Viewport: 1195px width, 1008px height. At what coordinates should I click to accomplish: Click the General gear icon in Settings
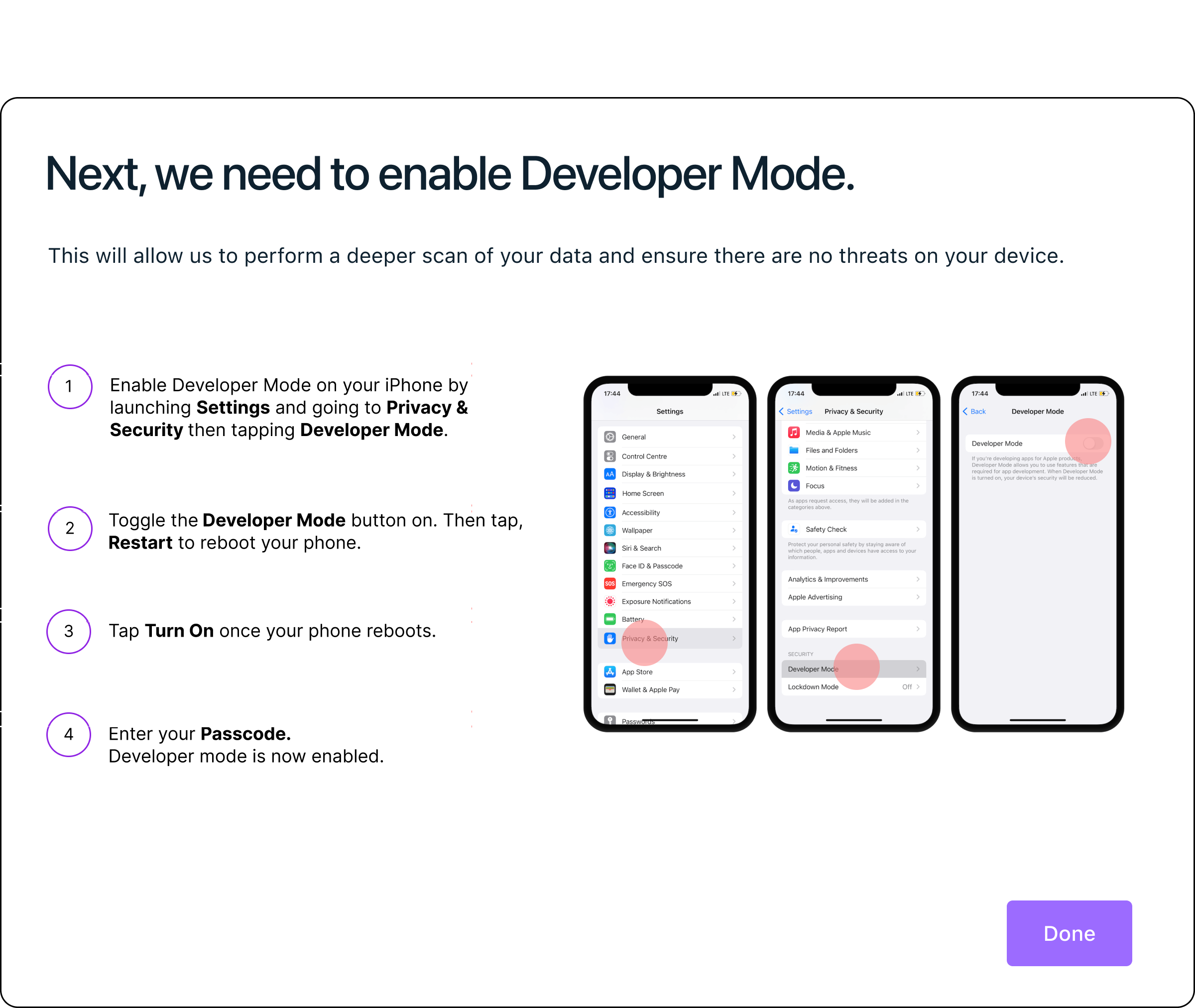point(610,437)
